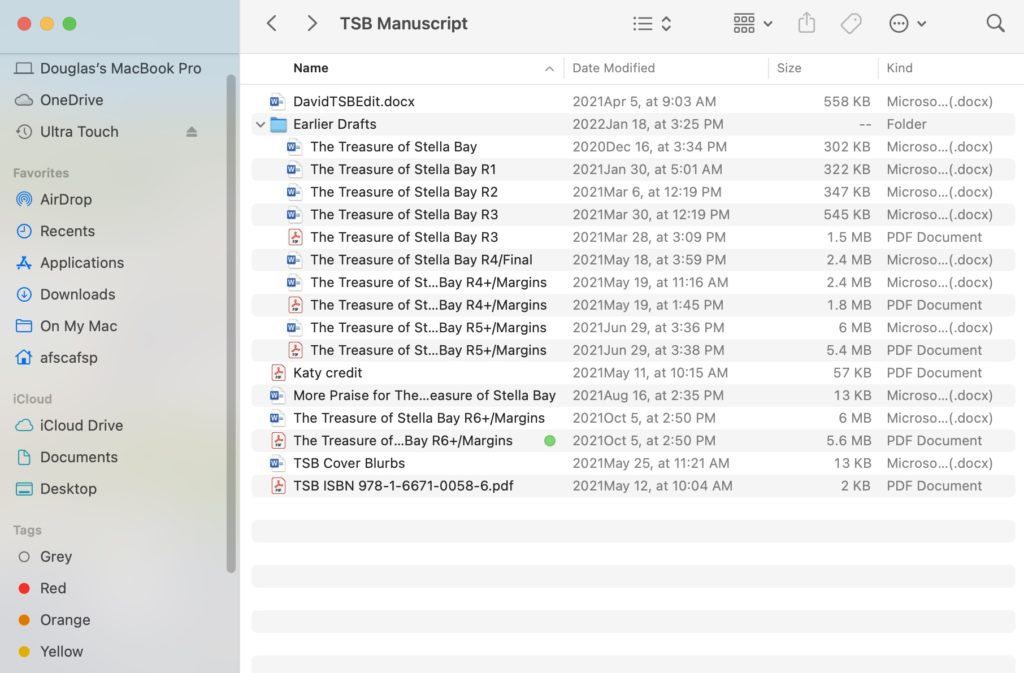The width and height of the screenshot is (1024, 673).
Task: Open On My Mac folder
Action: [66, 326]
